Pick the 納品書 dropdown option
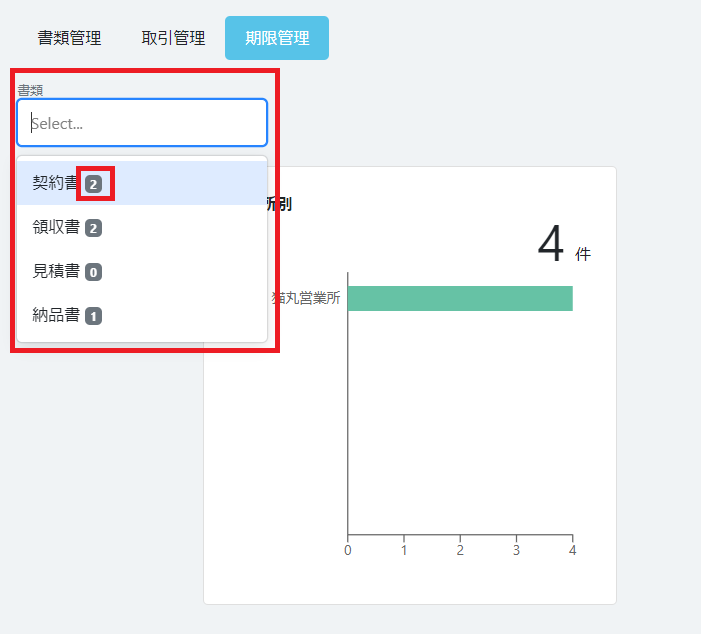Viewport: 701px width, 634px height. [x=56, y=316]
